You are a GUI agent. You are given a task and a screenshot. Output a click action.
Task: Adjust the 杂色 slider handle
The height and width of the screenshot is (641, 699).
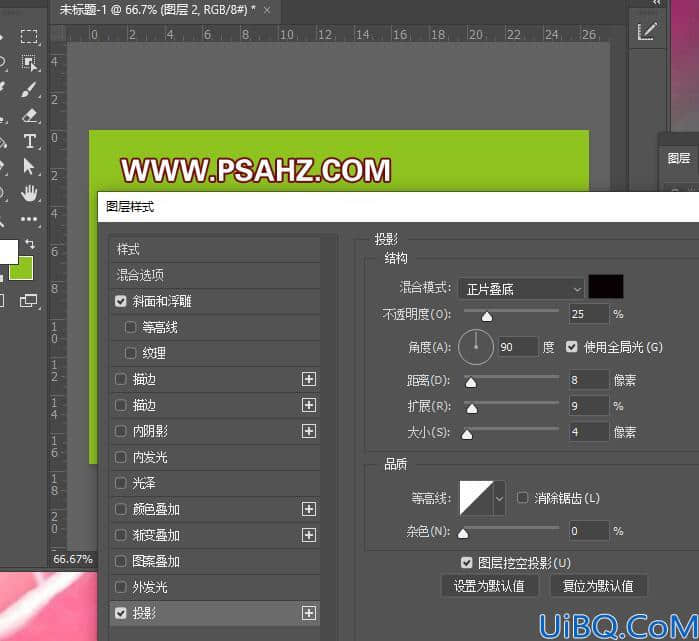(x=463, y=534)
